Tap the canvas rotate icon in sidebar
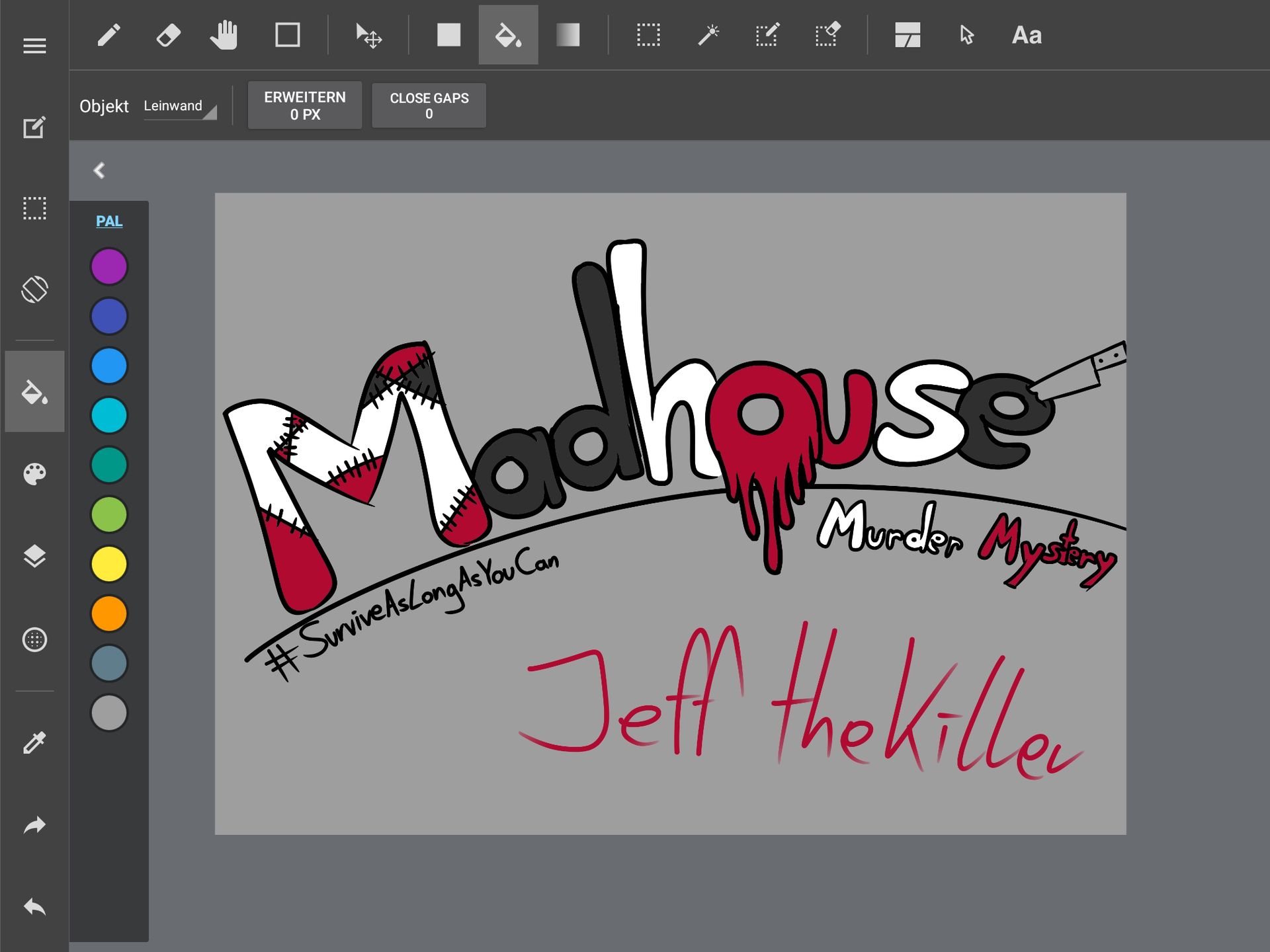 [x=34, y=290]
